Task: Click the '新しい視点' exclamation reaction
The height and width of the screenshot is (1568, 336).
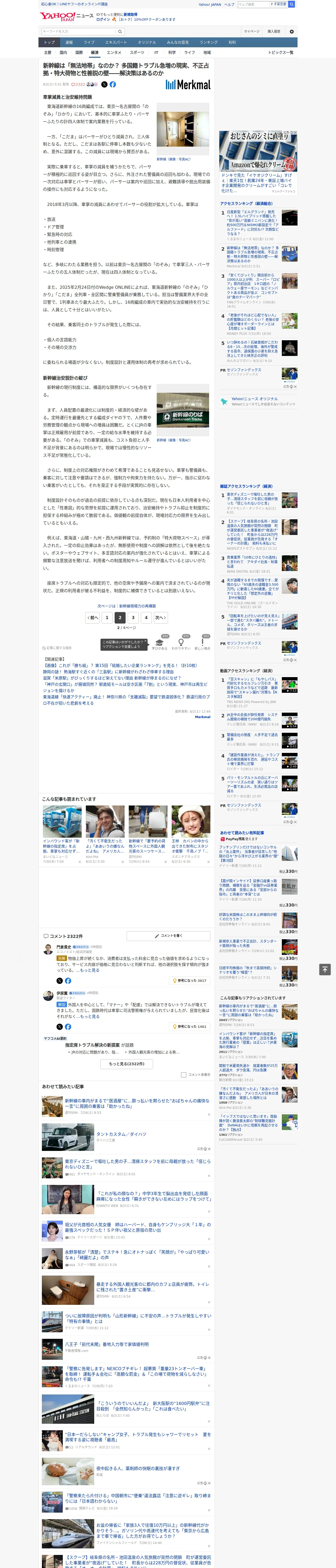Action: [x=203, y=644]
